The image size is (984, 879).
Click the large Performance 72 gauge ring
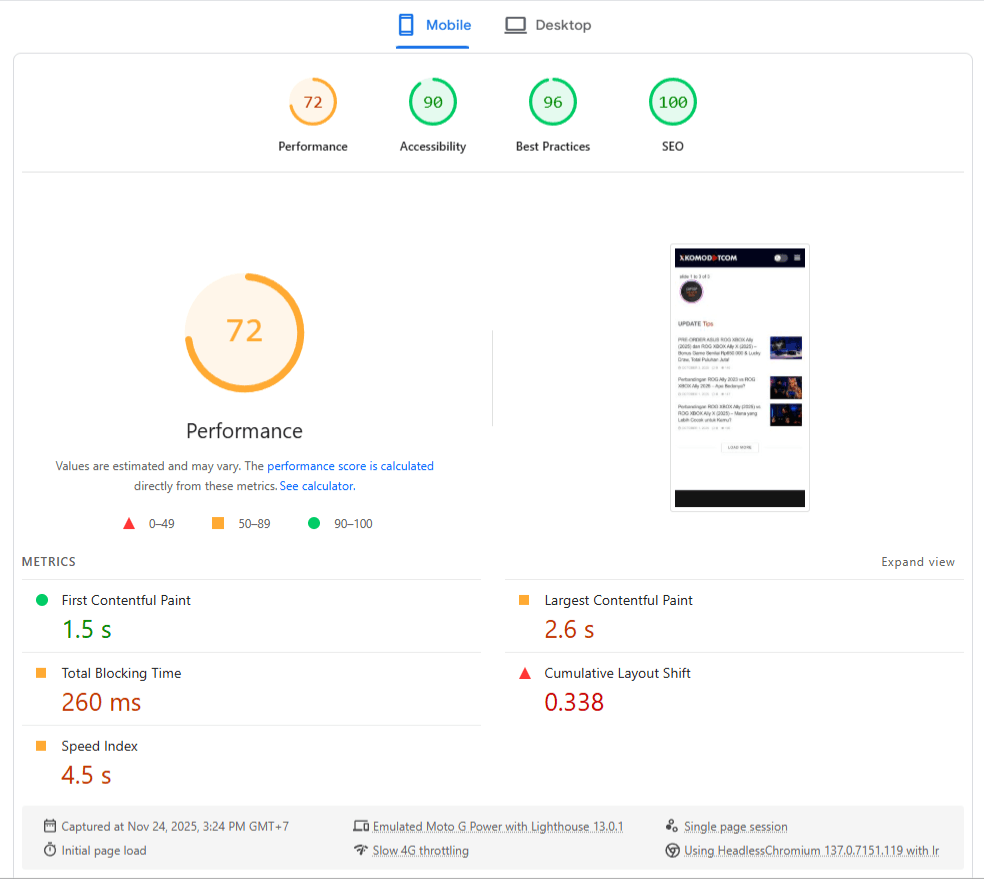[x=244, y=331]
